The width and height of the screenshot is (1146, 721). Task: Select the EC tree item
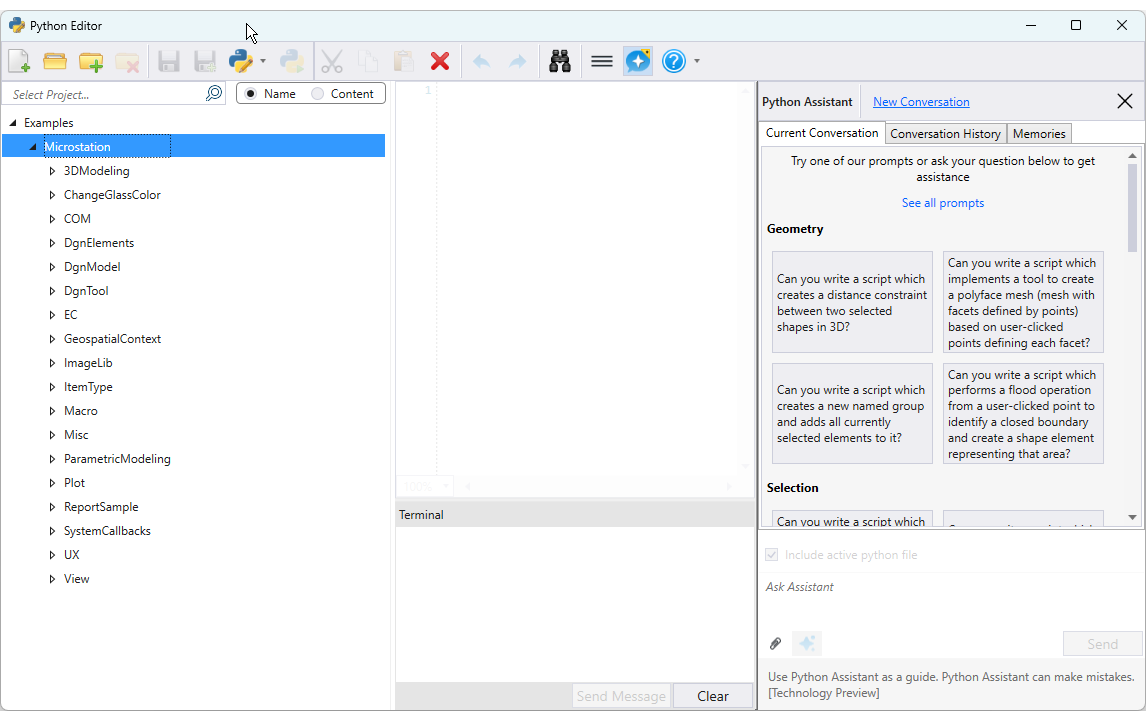click(x=70, y=315)
